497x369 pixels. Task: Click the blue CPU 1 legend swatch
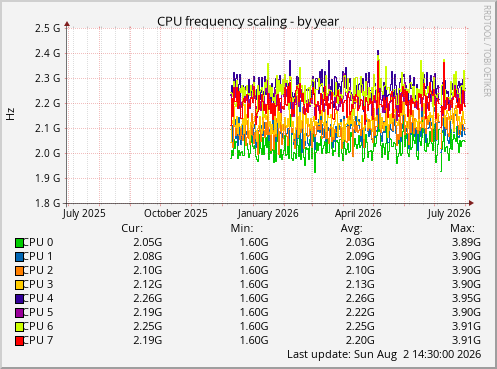pos(19,257)
